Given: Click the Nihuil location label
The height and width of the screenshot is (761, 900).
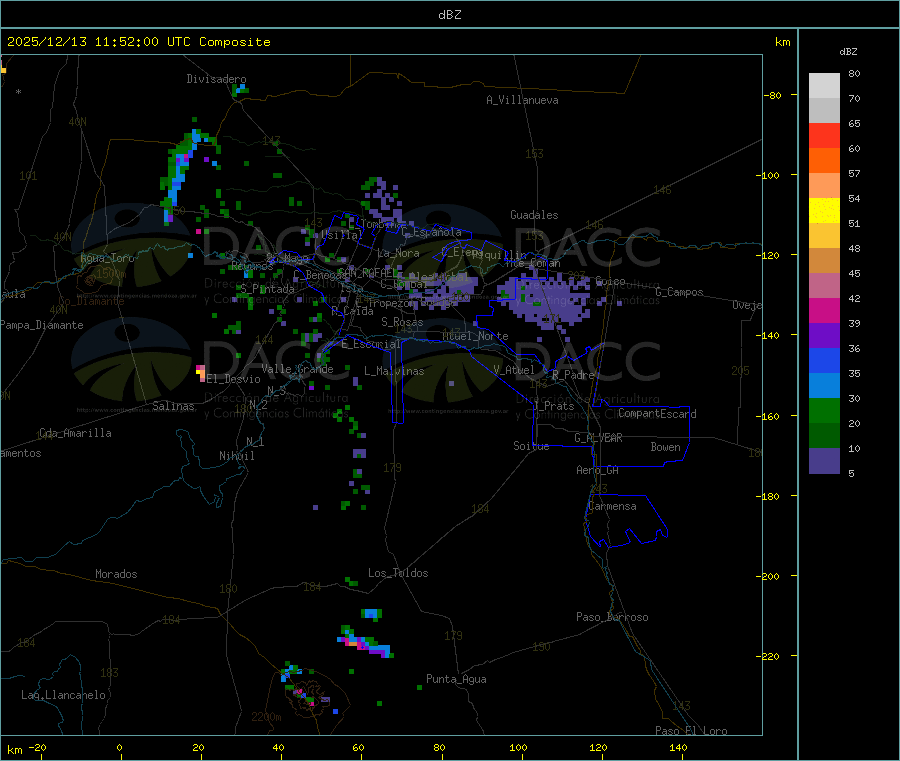Looking at the screenshot, I should tap(236, 456).
